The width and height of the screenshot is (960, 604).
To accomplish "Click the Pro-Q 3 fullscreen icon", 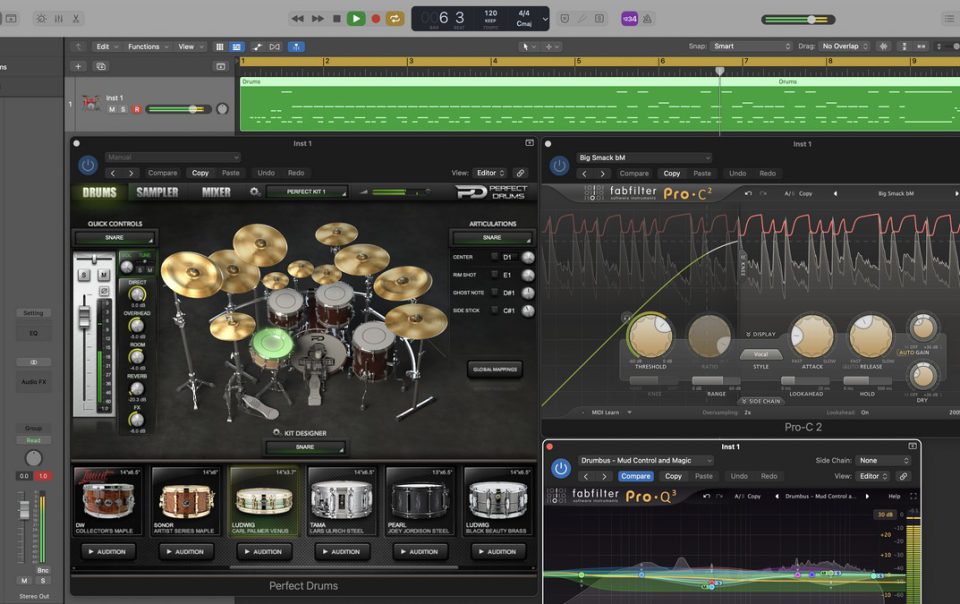I will pos(912,496).
